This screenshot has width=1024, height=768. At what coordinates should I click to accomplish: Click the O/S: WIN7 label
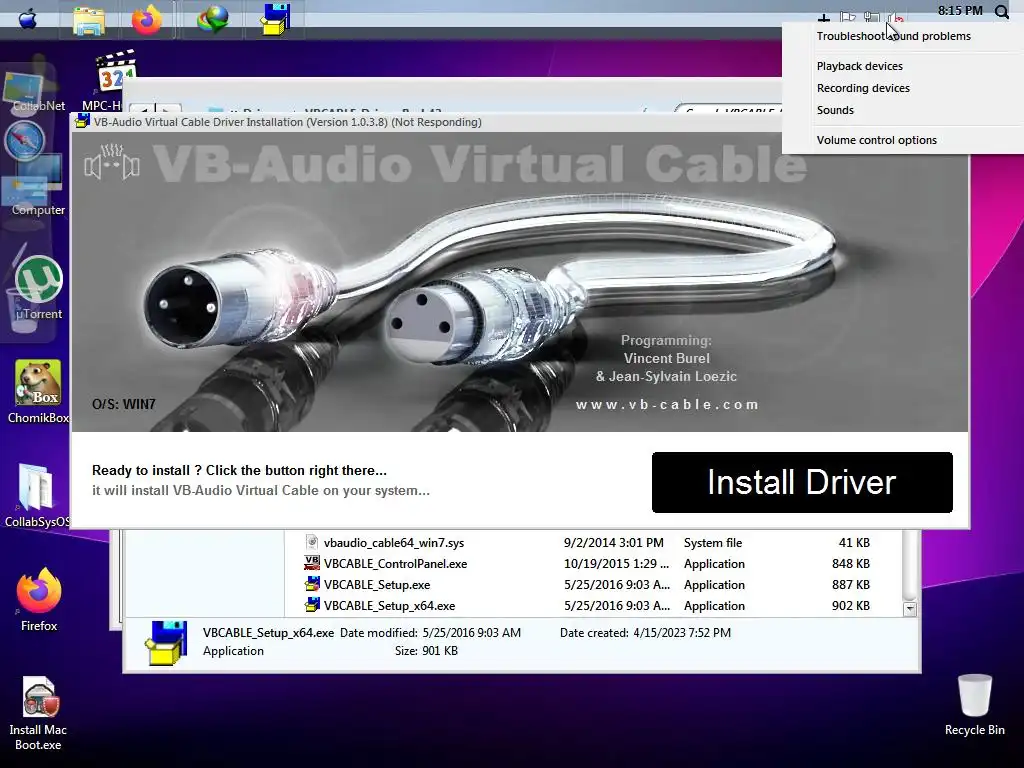pyautogui.click(x=123, y=404)
